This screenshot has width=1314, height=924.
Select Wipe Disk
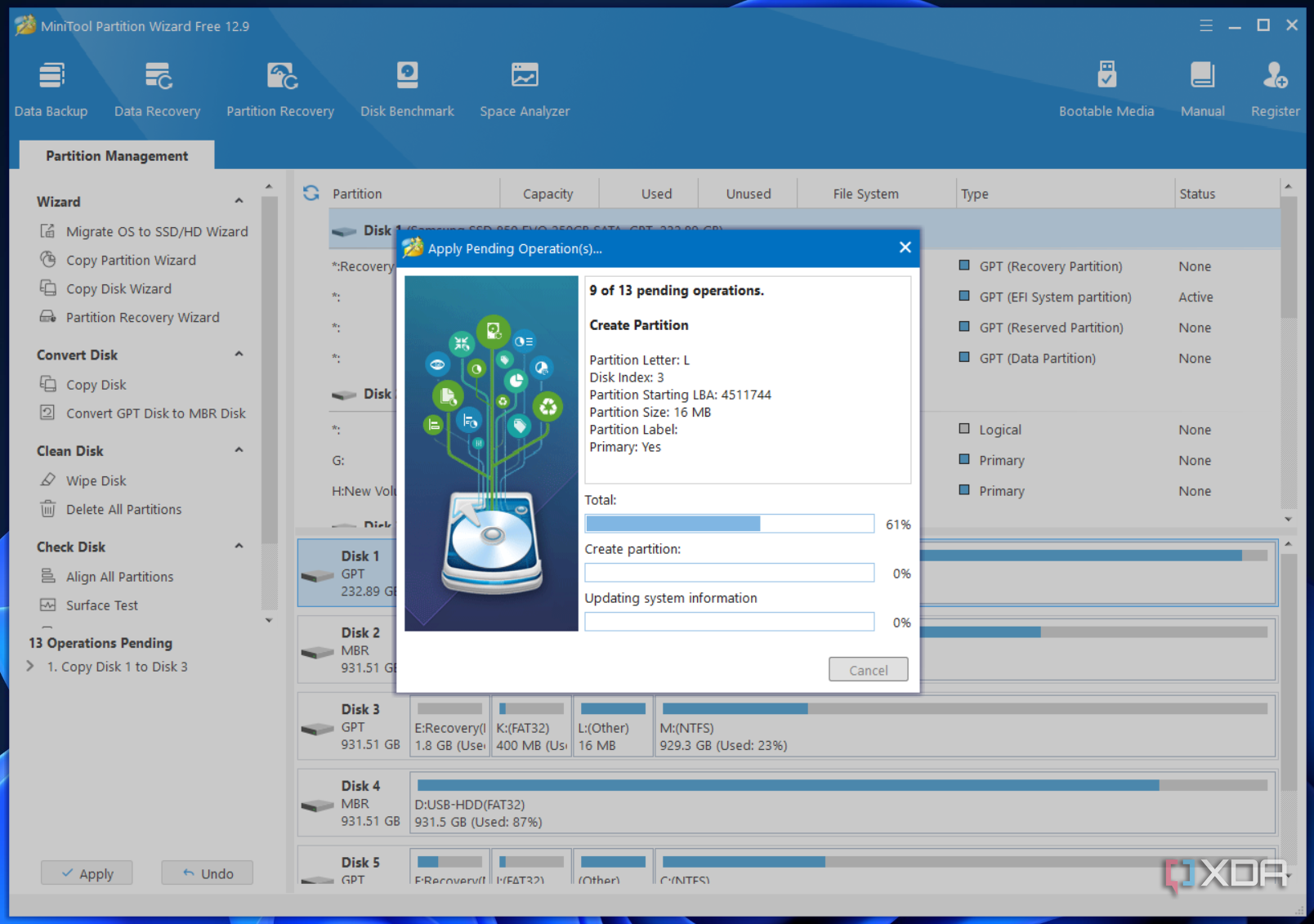click(83, 480)
